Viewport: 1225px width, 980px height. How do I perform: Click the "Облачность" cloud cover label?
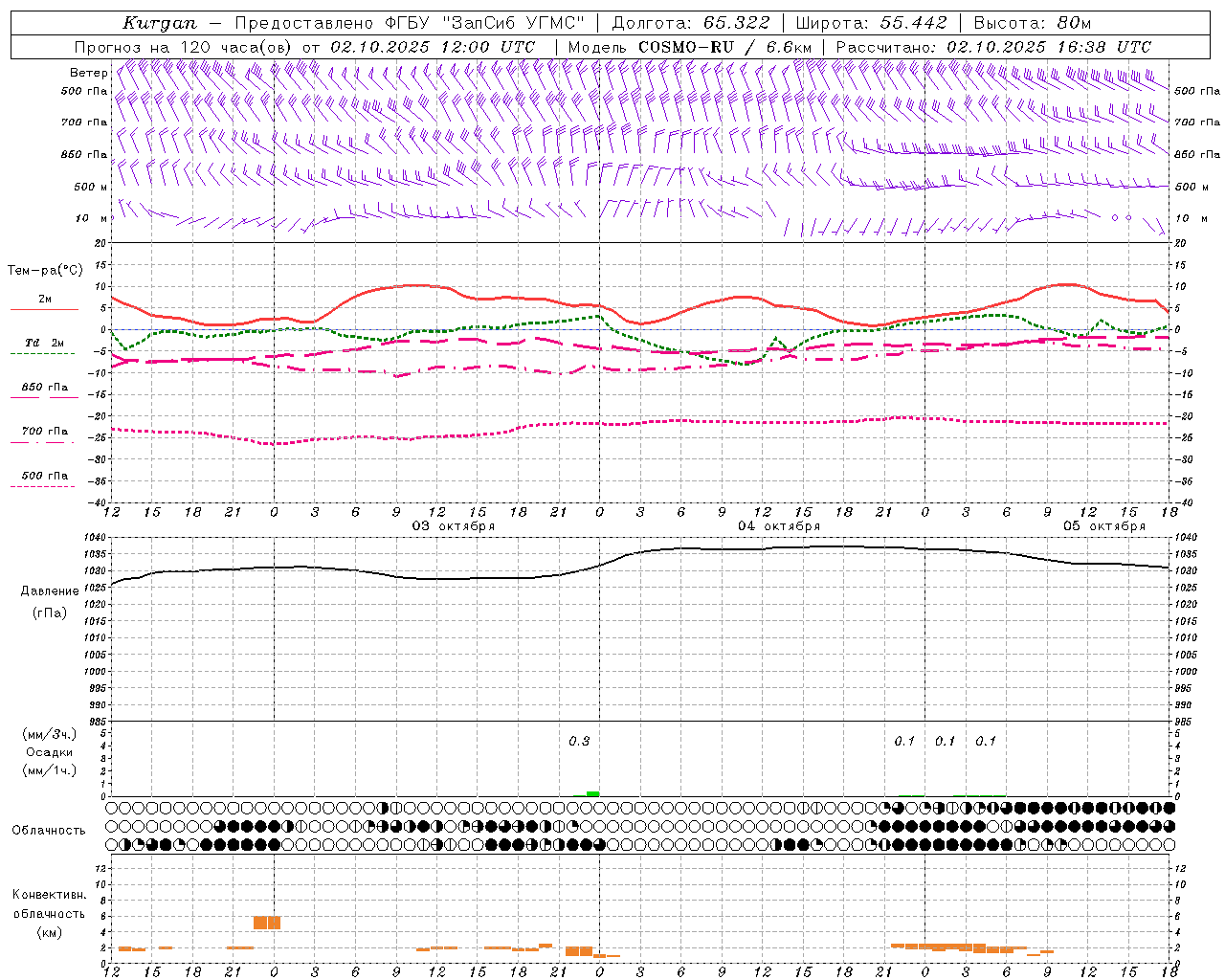[x=48, y=831]
